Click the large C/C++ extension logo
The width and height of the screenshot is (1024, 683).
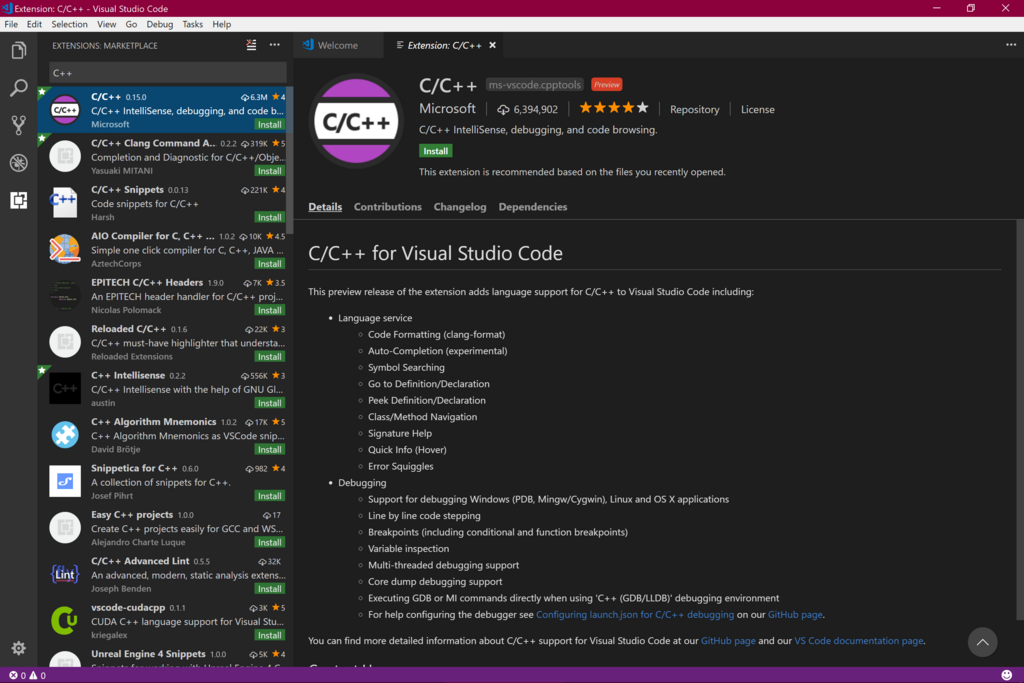point(356,121)
